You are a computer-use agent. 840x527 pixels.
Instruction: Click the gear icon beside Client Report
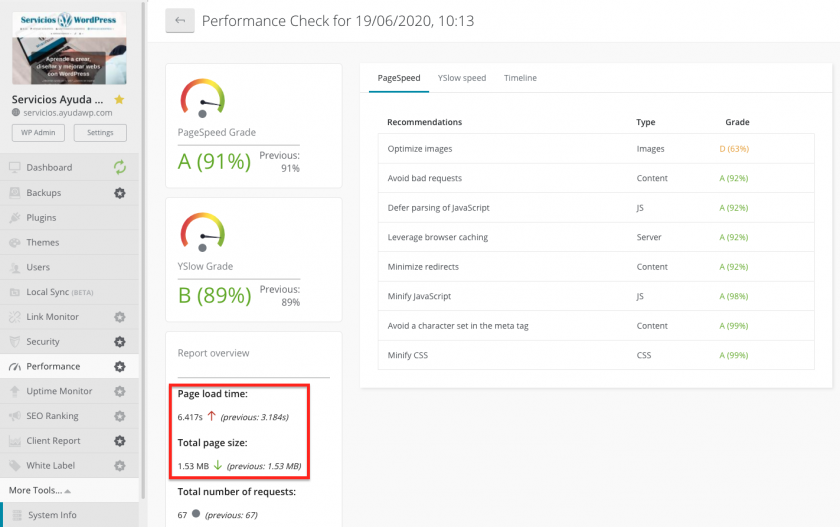(x=120, y=441)
